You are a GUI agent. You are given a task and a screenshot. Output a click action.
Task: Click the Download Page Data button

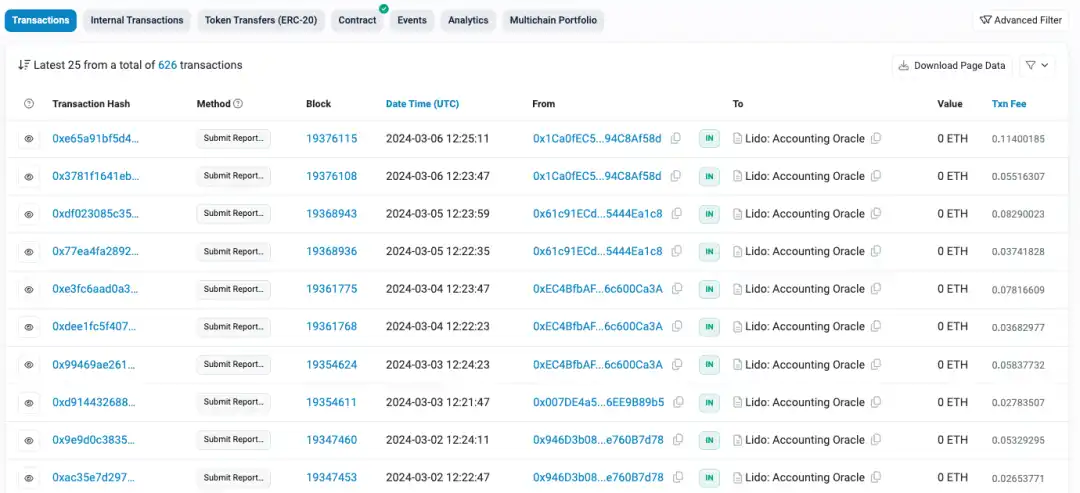click(x=952, y=65)
